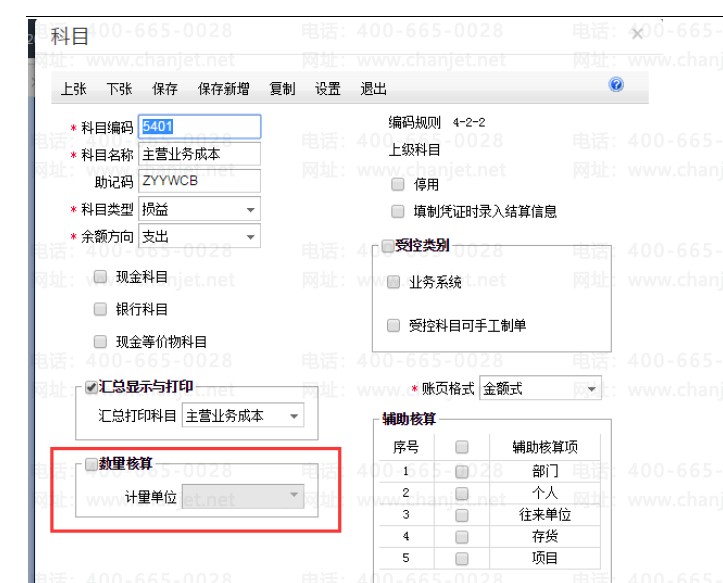Screen dimensions: 723x583
Task: Close the 科目 dialog with the X
Action: tap(637, 34)
